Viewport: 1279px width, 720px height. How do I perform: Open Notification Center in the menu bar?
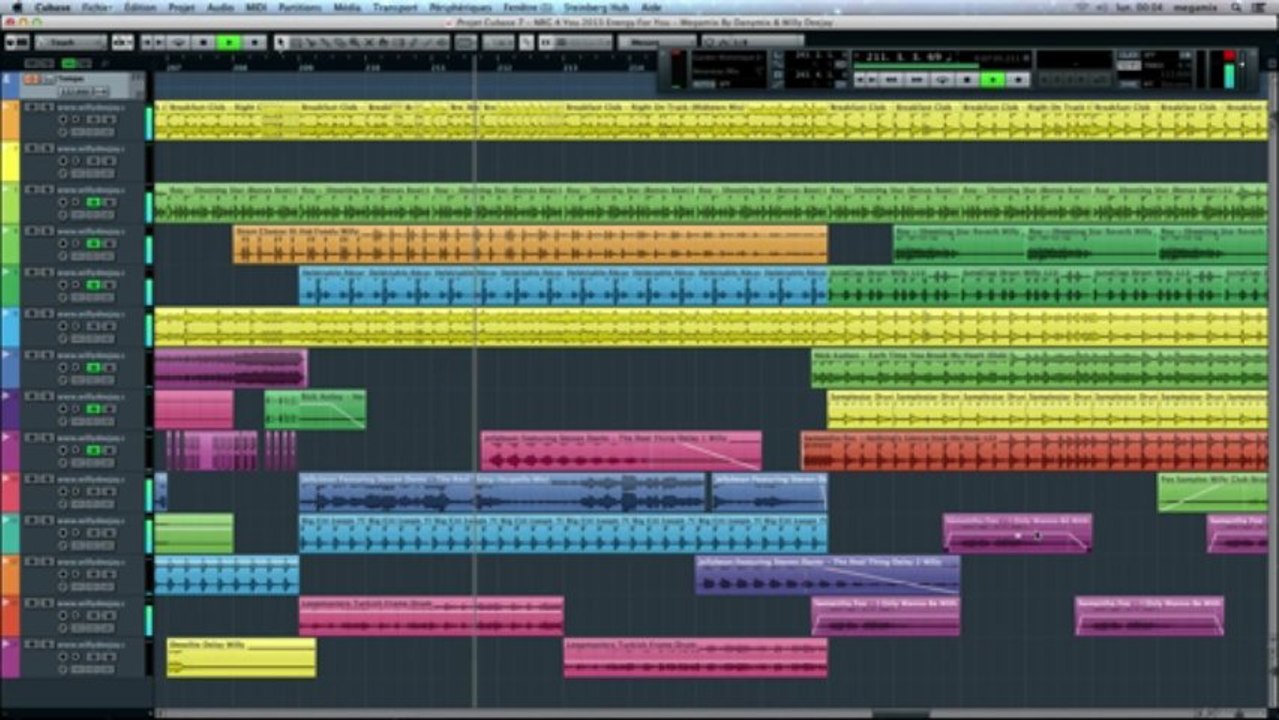tap(1258, 7)
